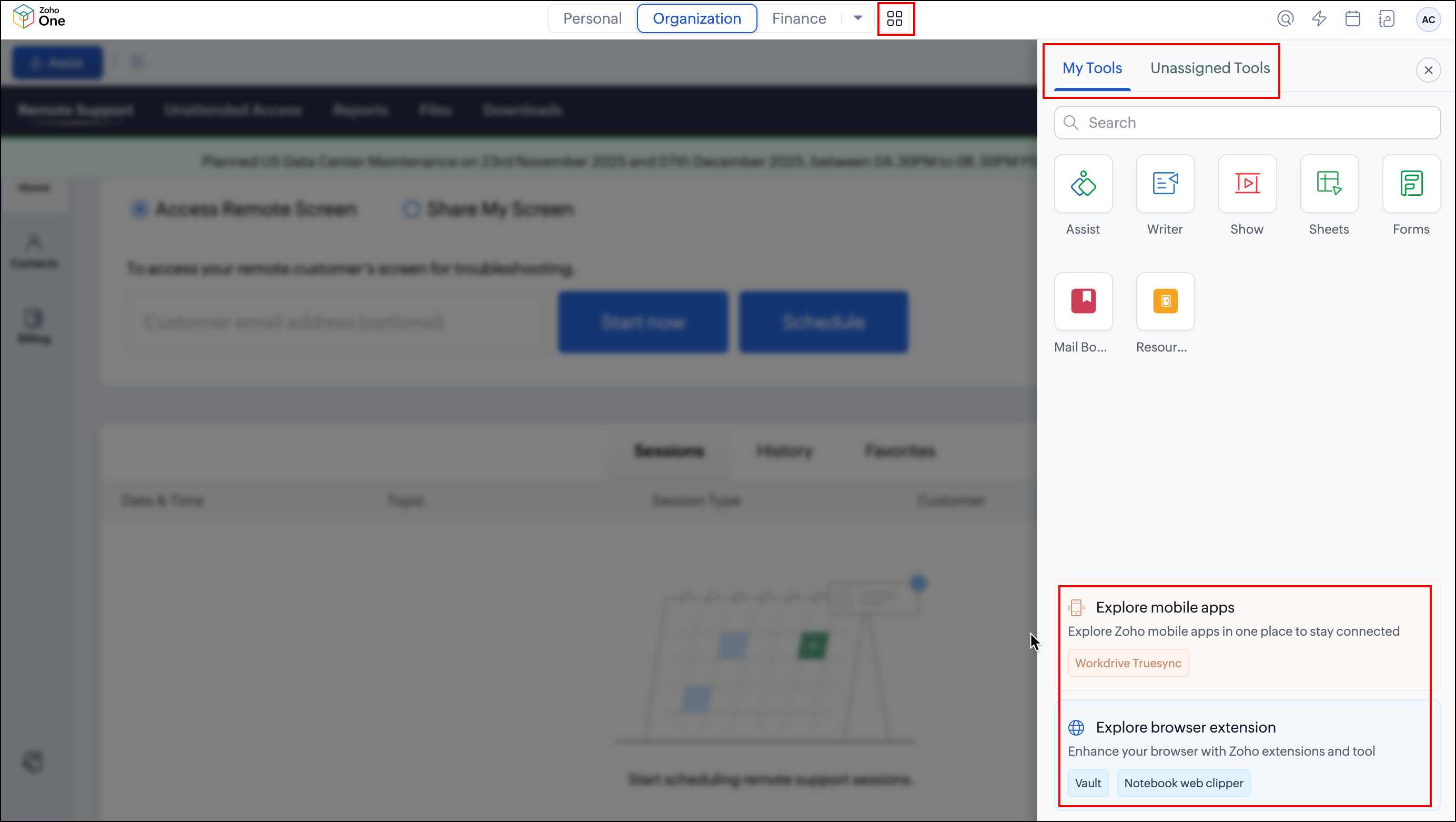Click the Notebook web clipper tag
The height and width of the screenshot is (822, 1456).
(x=1183, y=783)
